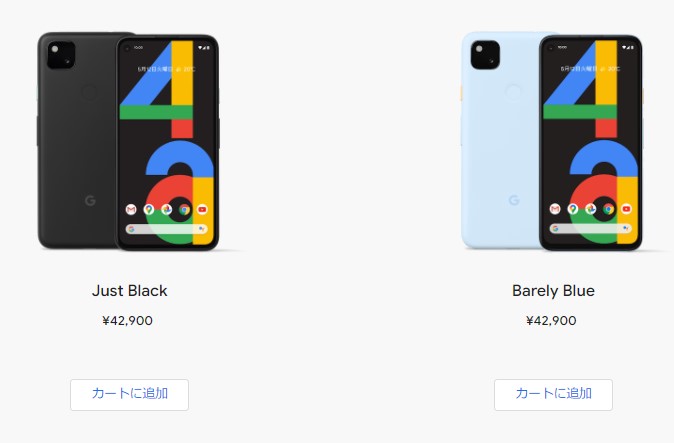Select the Barely Blue phone image
This screenshot has height=443, width=674.
pyautogui.click(x=552, y=141)
